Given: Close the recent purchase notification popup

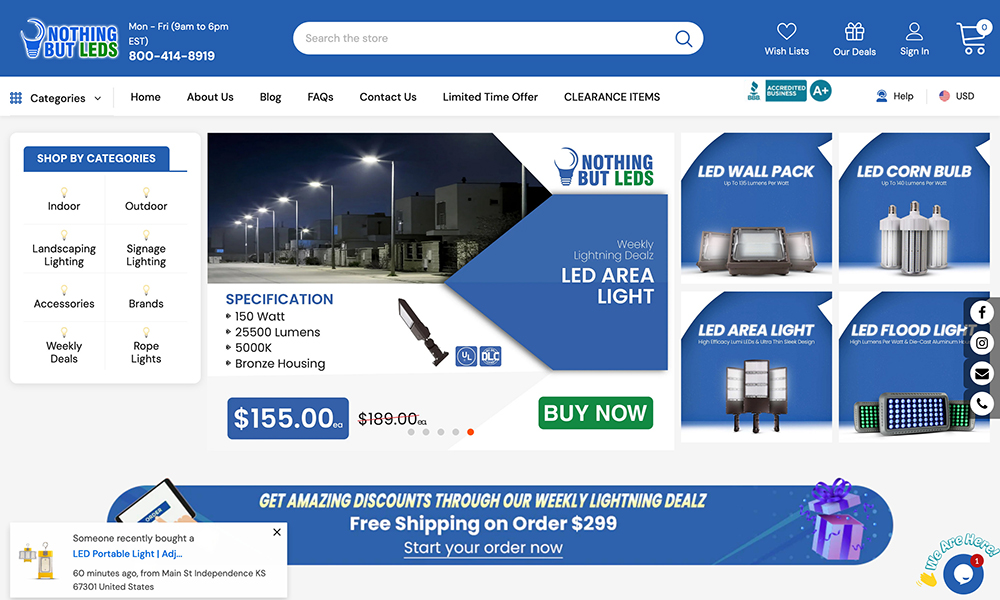Looking at the screenshot, I should click(277, 532).
